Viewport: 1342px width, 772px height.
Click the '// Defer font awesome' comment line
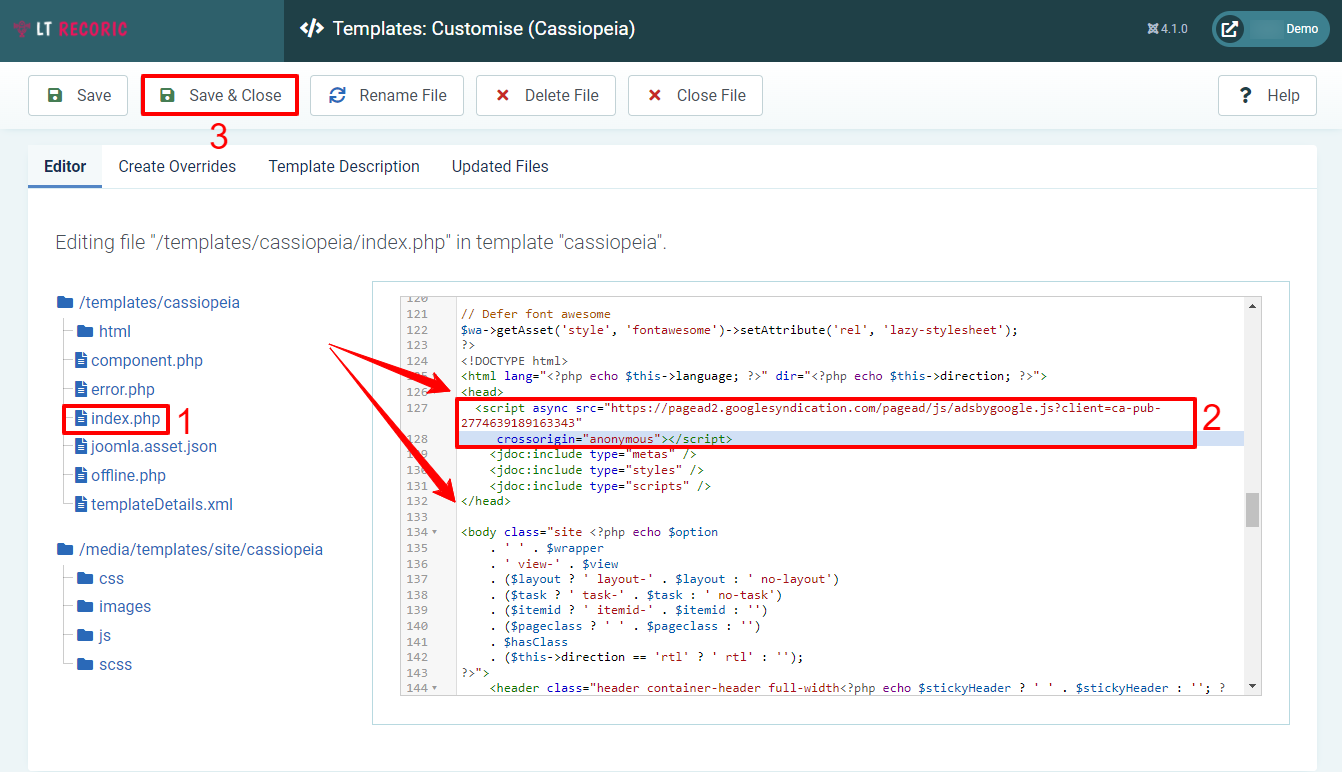(535, 314)
